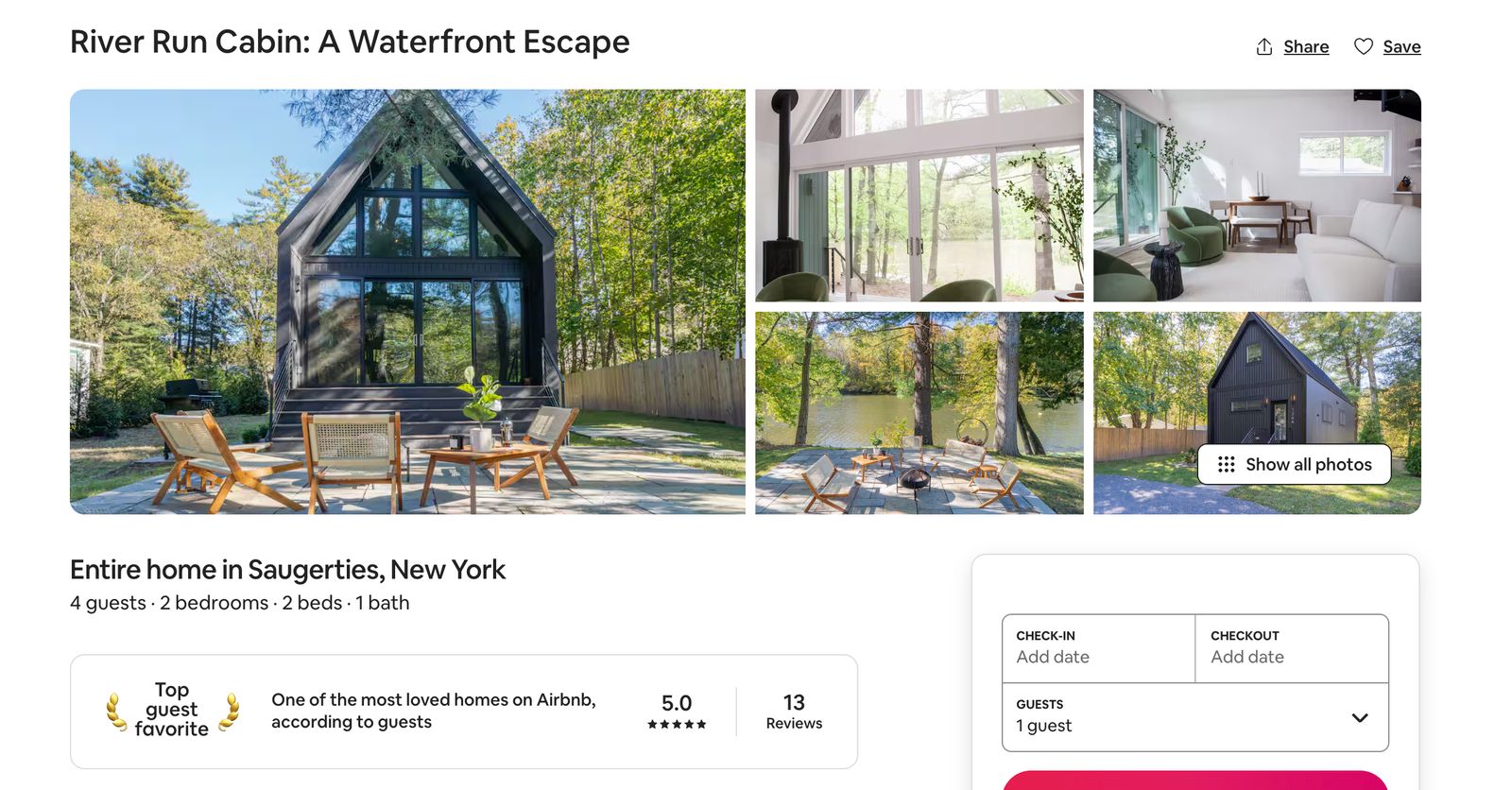Click the heart save icon

[1363, 46]
